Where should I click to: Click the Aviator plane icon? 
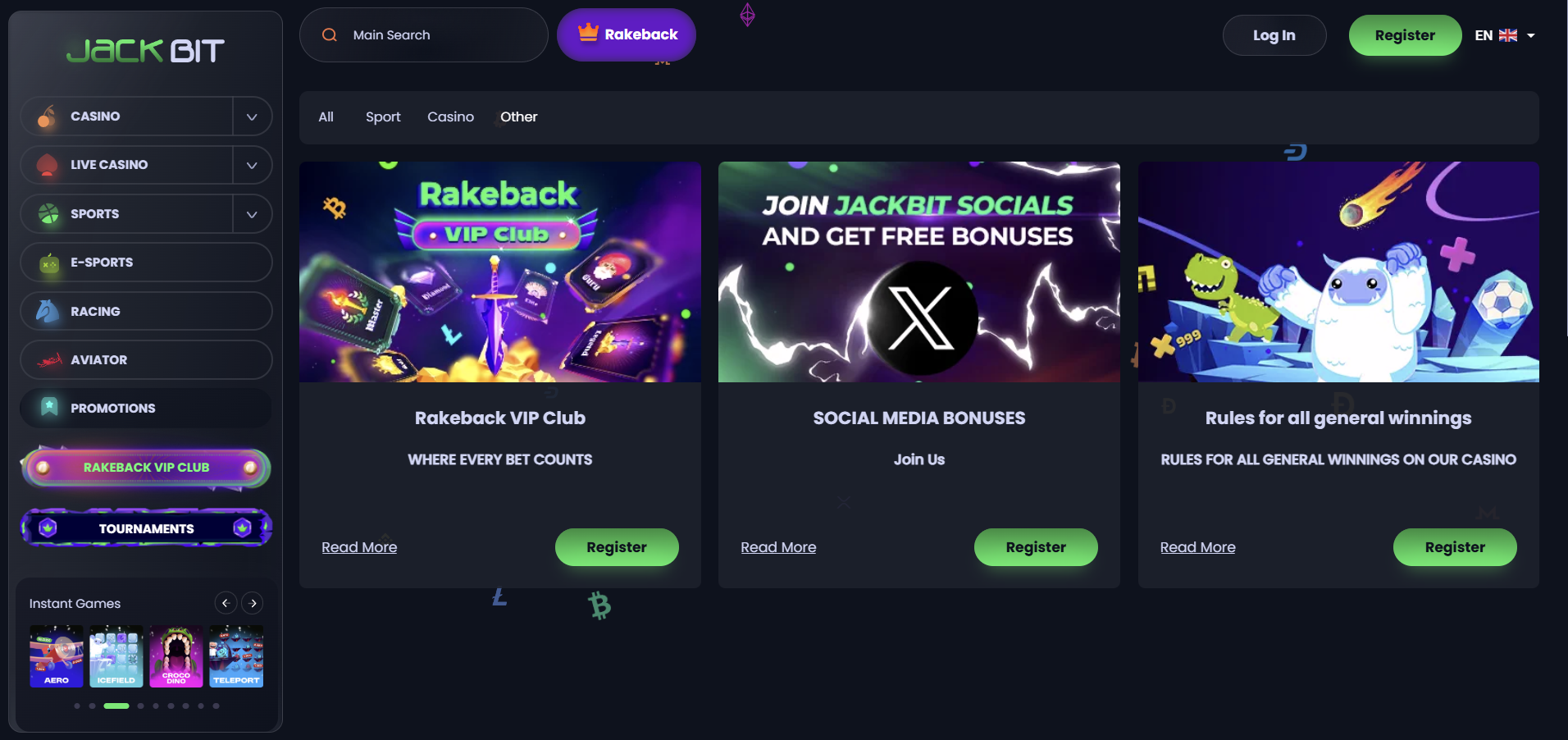[x=49, y=359]
